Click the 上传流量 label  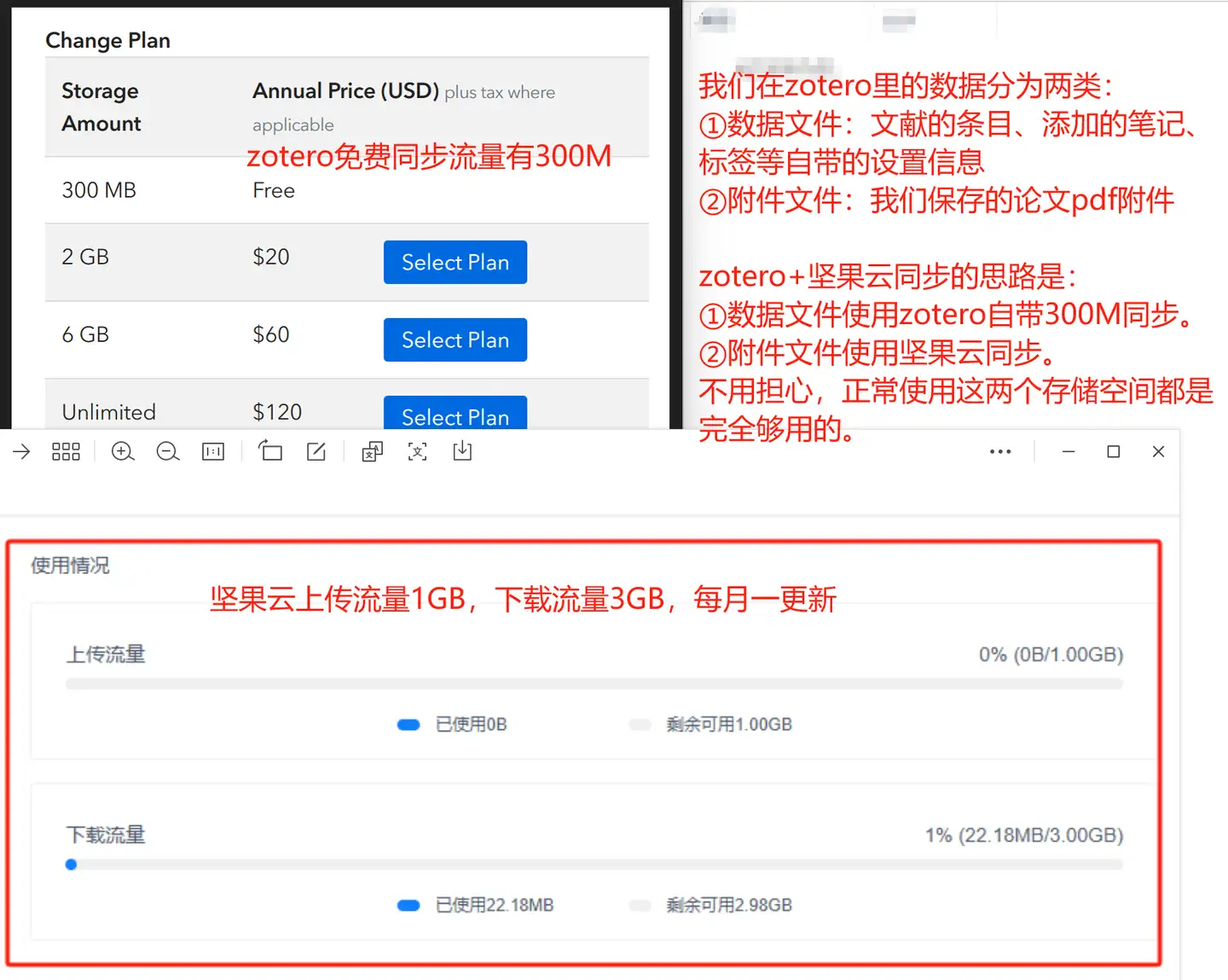pos(106,654)
